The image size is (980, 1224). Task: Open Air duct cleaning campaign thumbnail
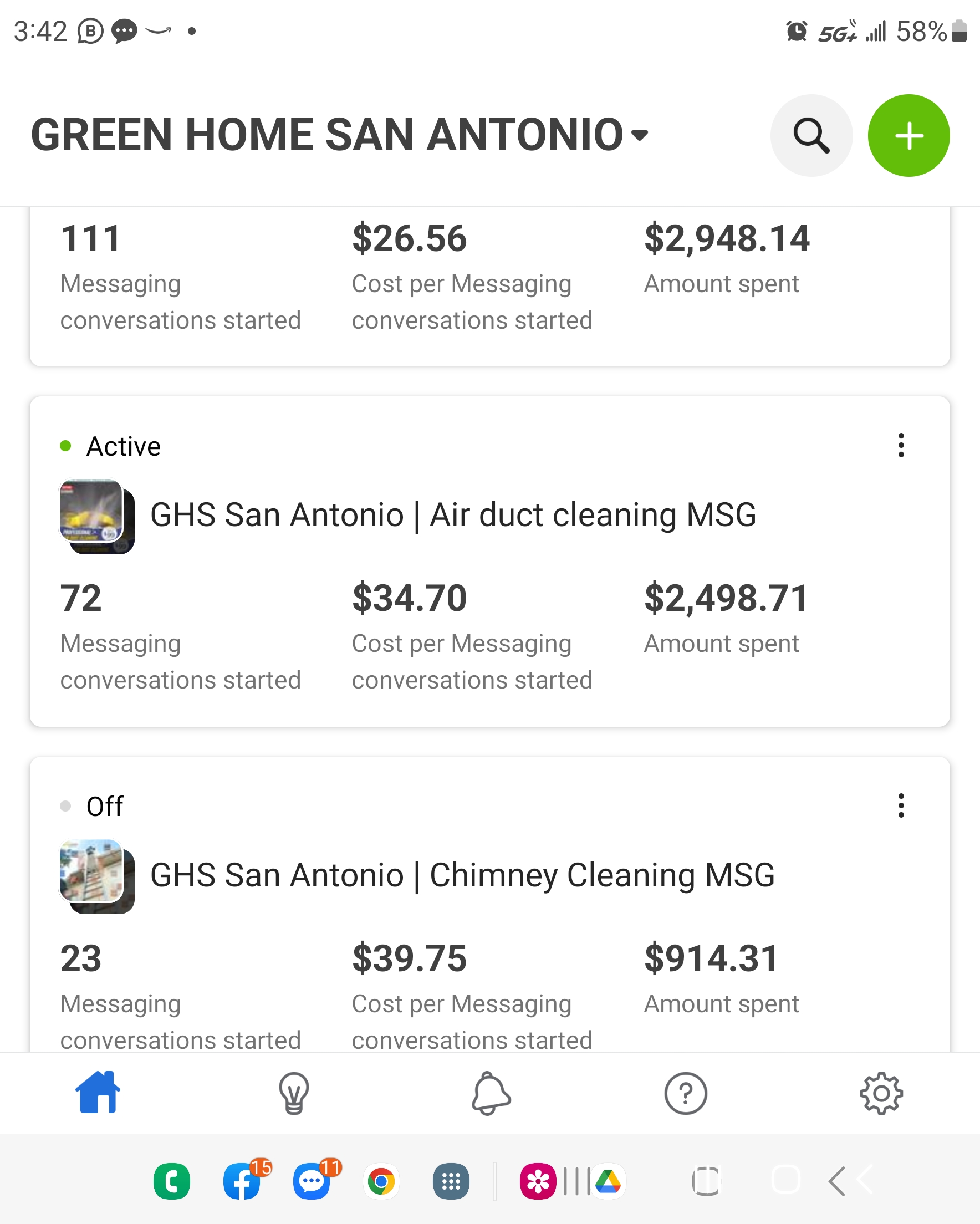97,517
